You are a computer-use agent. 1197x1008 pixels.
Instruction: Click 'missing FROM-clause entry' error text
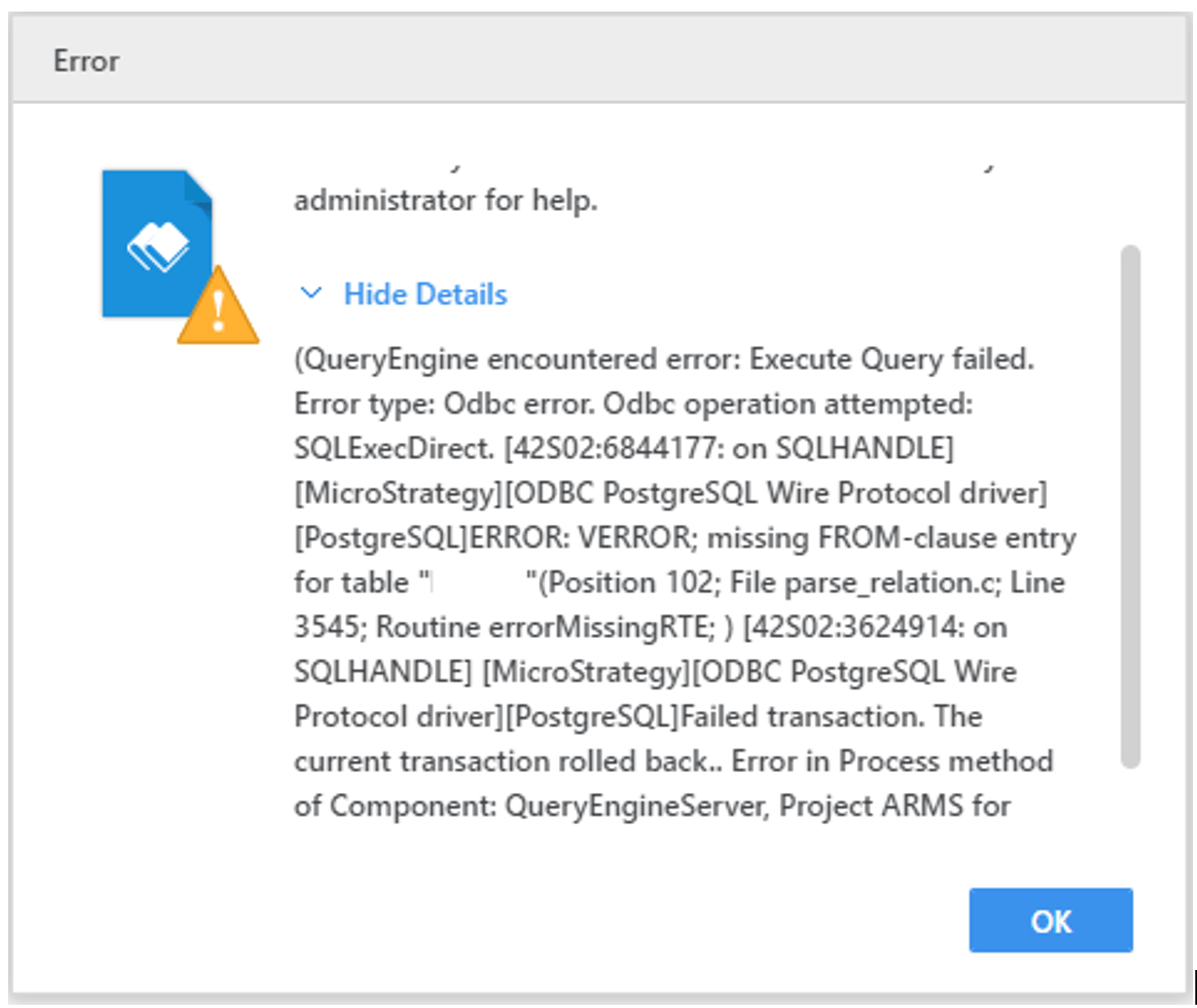pos(892,538)
